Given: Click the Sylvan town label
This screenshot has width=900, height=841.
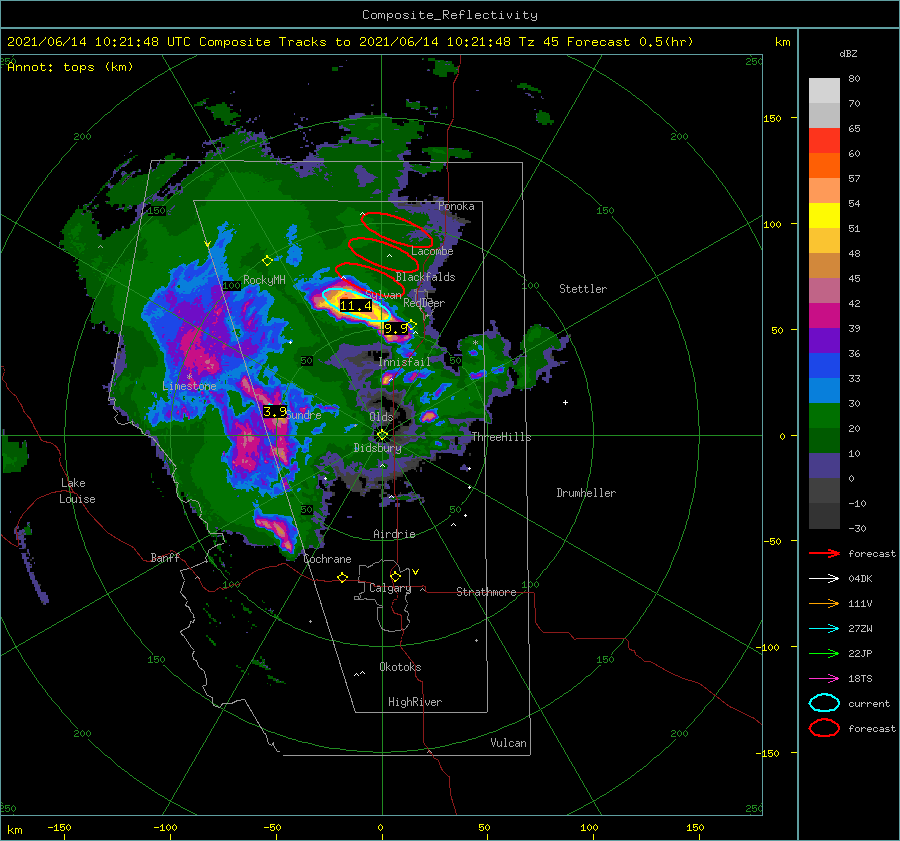Looking at the screenshot, I should (383, 295).
